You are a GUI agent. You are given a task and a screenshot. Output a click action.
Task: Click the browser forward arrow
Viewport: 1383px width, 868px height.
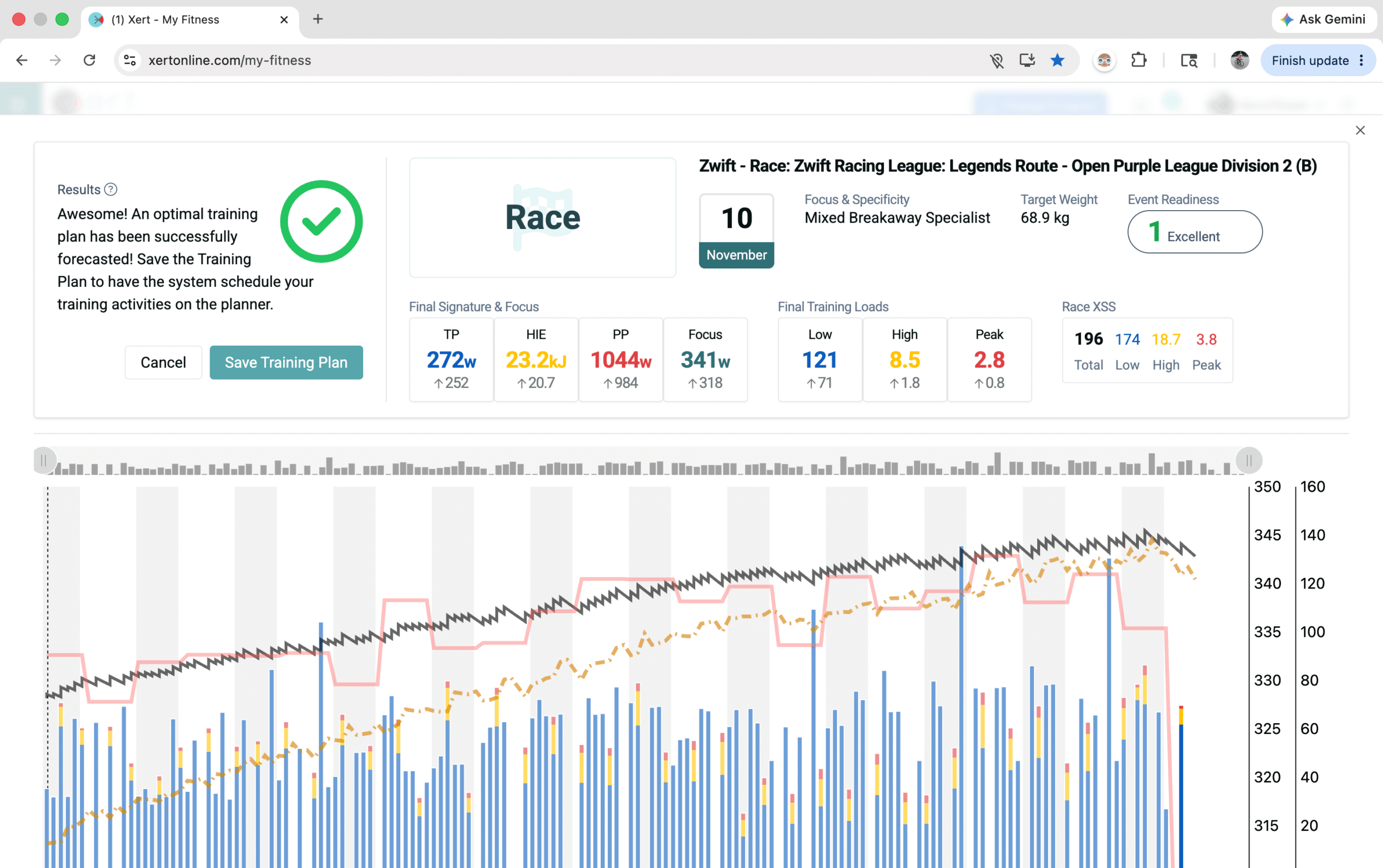(55, 60)
